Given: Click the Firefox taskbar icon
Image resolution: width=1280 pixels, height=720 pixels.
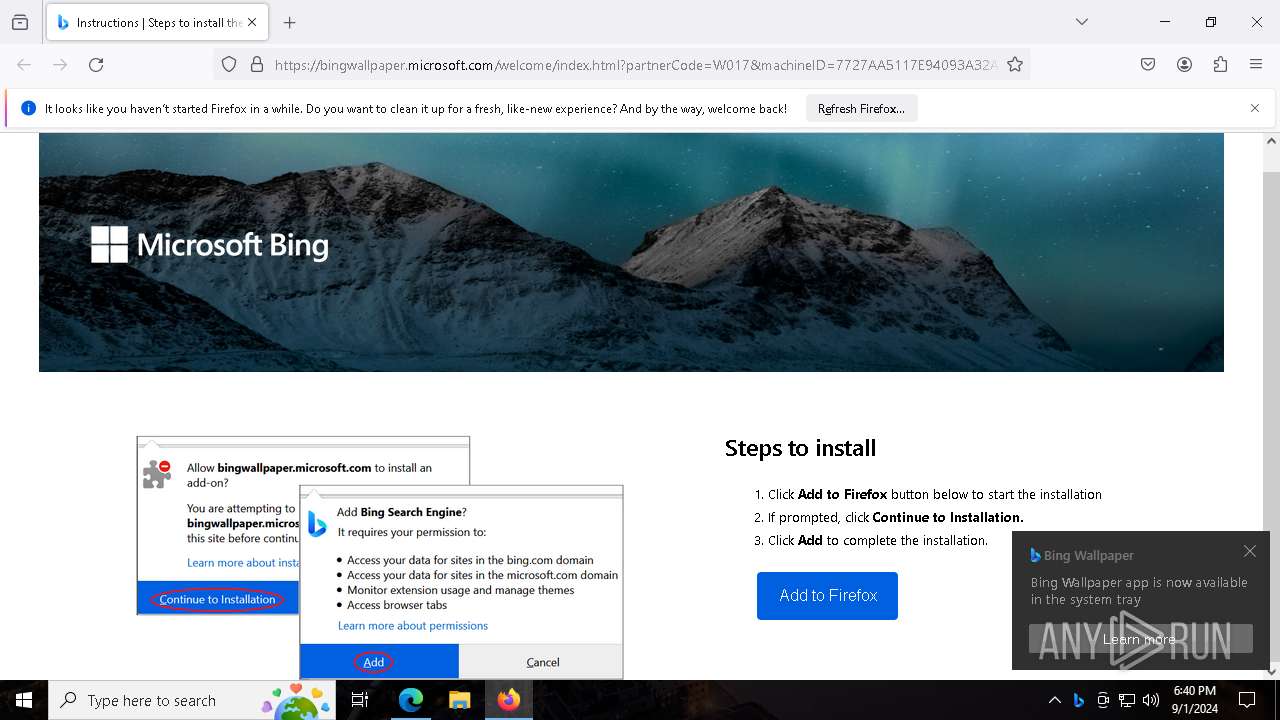Looking at the screenshot, I should [x=509, y=700].
